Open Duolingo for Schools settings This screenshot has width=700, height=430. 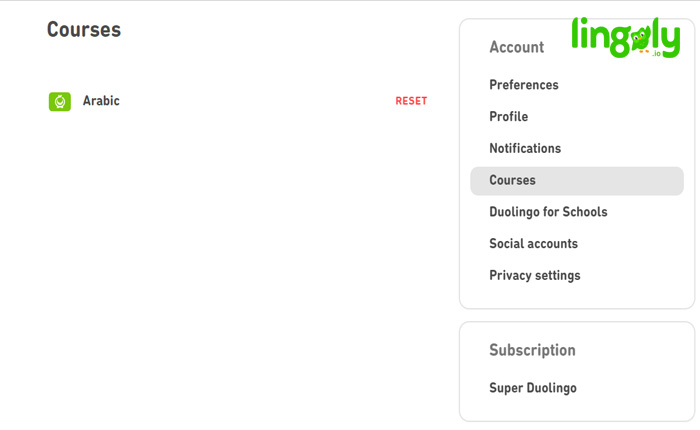548,212
